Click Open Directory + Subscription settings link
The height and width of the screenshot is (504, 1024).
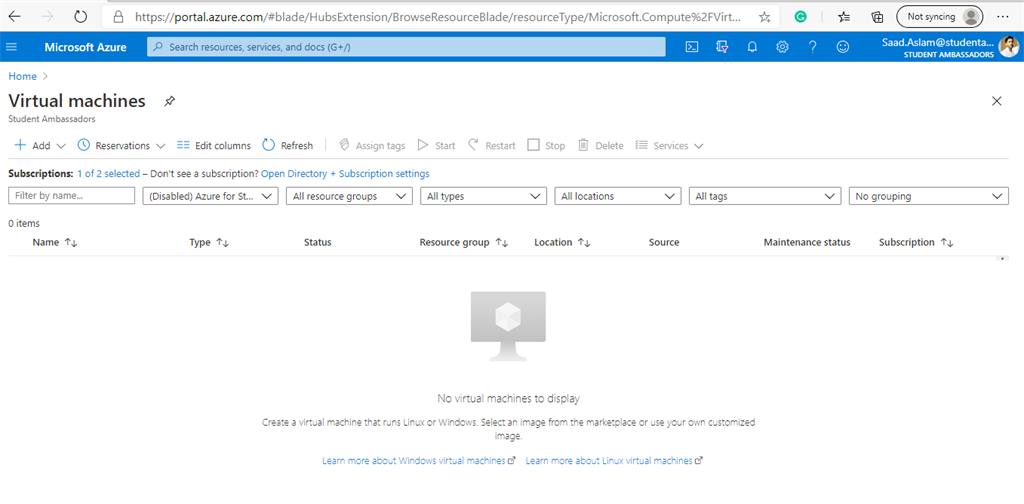[x=345, y=174]
